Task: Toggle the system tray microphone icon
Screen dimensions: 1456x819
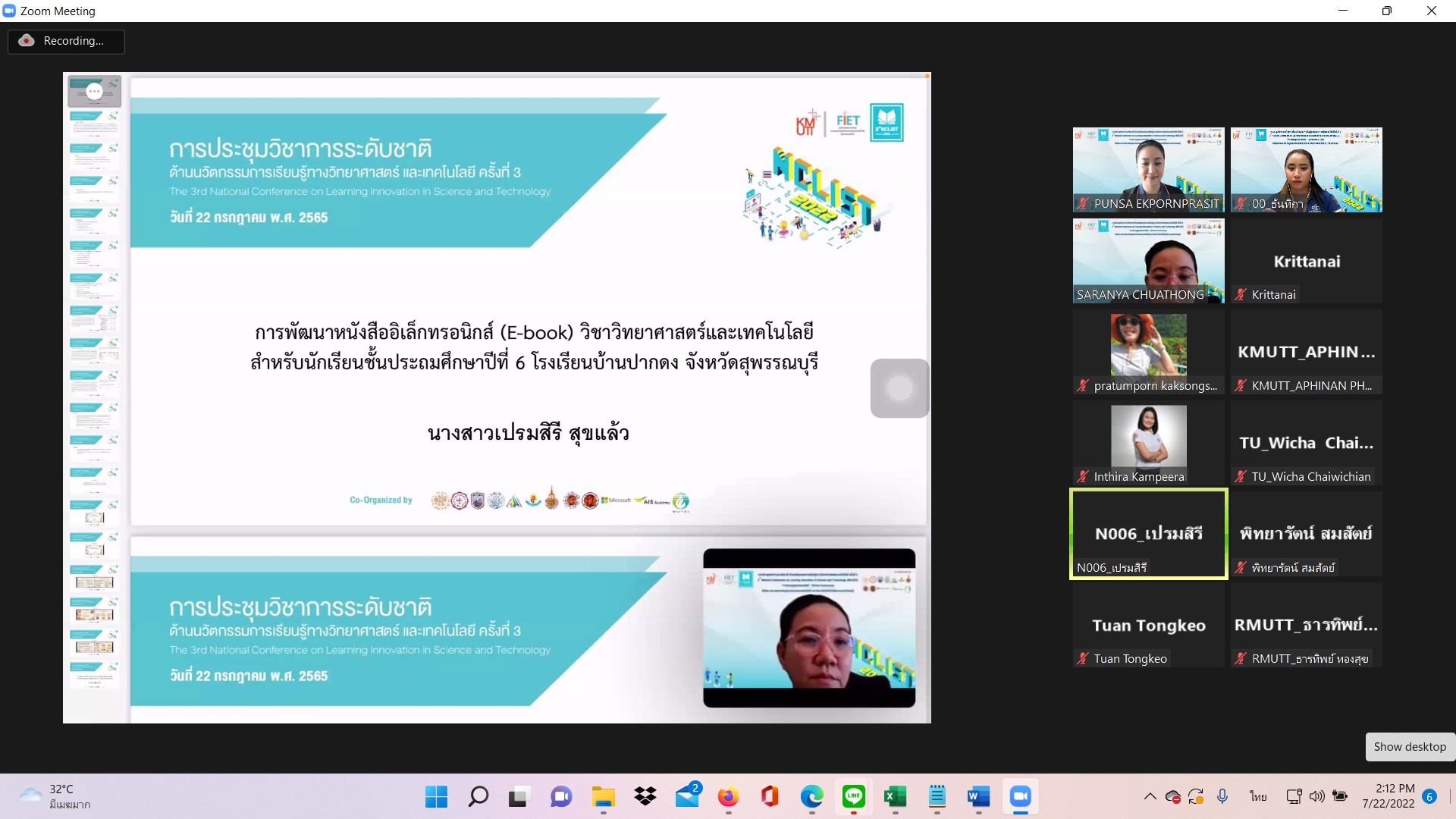Action: pos(1222,796)
